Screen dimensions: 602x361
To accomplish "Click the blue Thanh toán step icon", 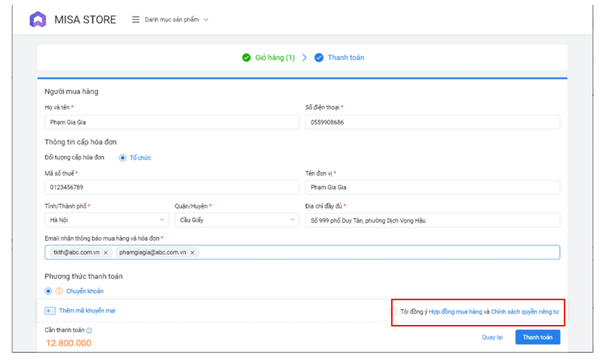I will tap(319, 58).
